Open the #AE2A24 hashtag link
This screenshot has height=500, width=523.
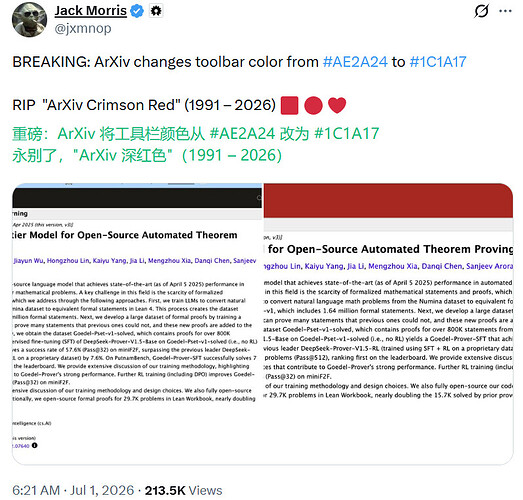355,62
